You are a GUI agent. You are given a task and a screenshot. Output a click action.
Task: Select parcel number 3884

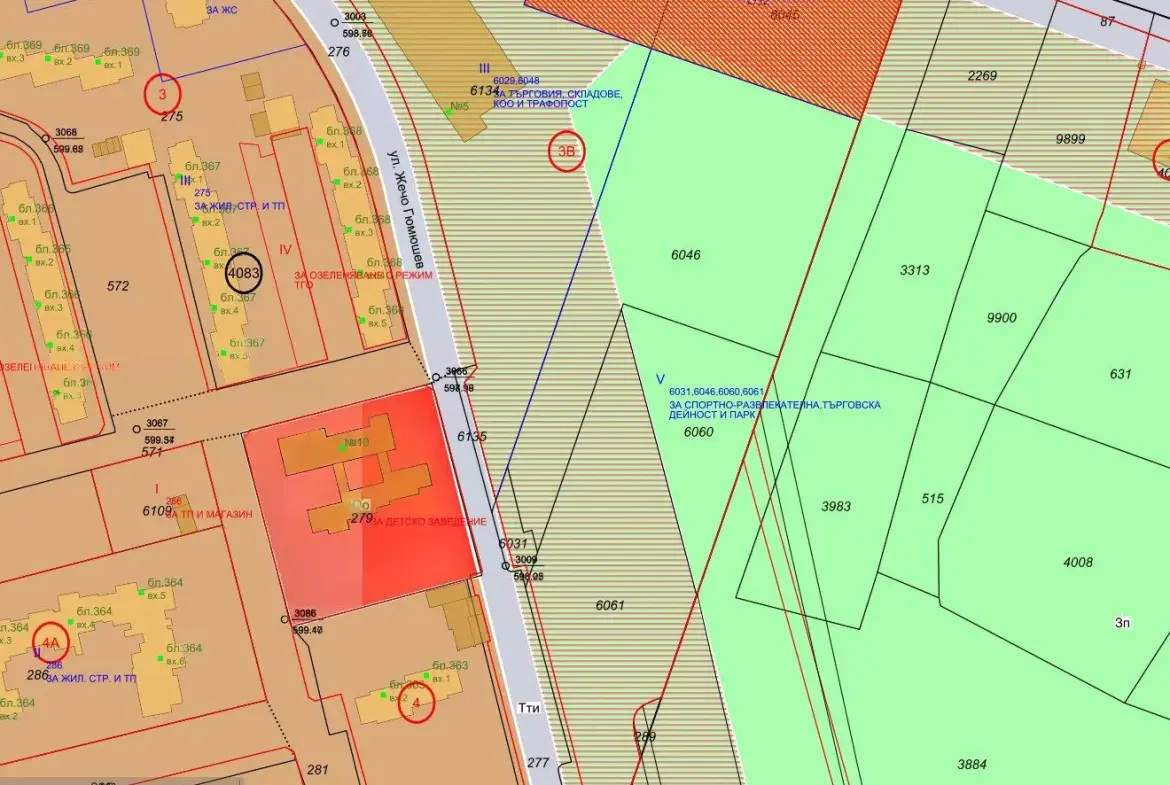pyautogui.click(x=972, y=764)
